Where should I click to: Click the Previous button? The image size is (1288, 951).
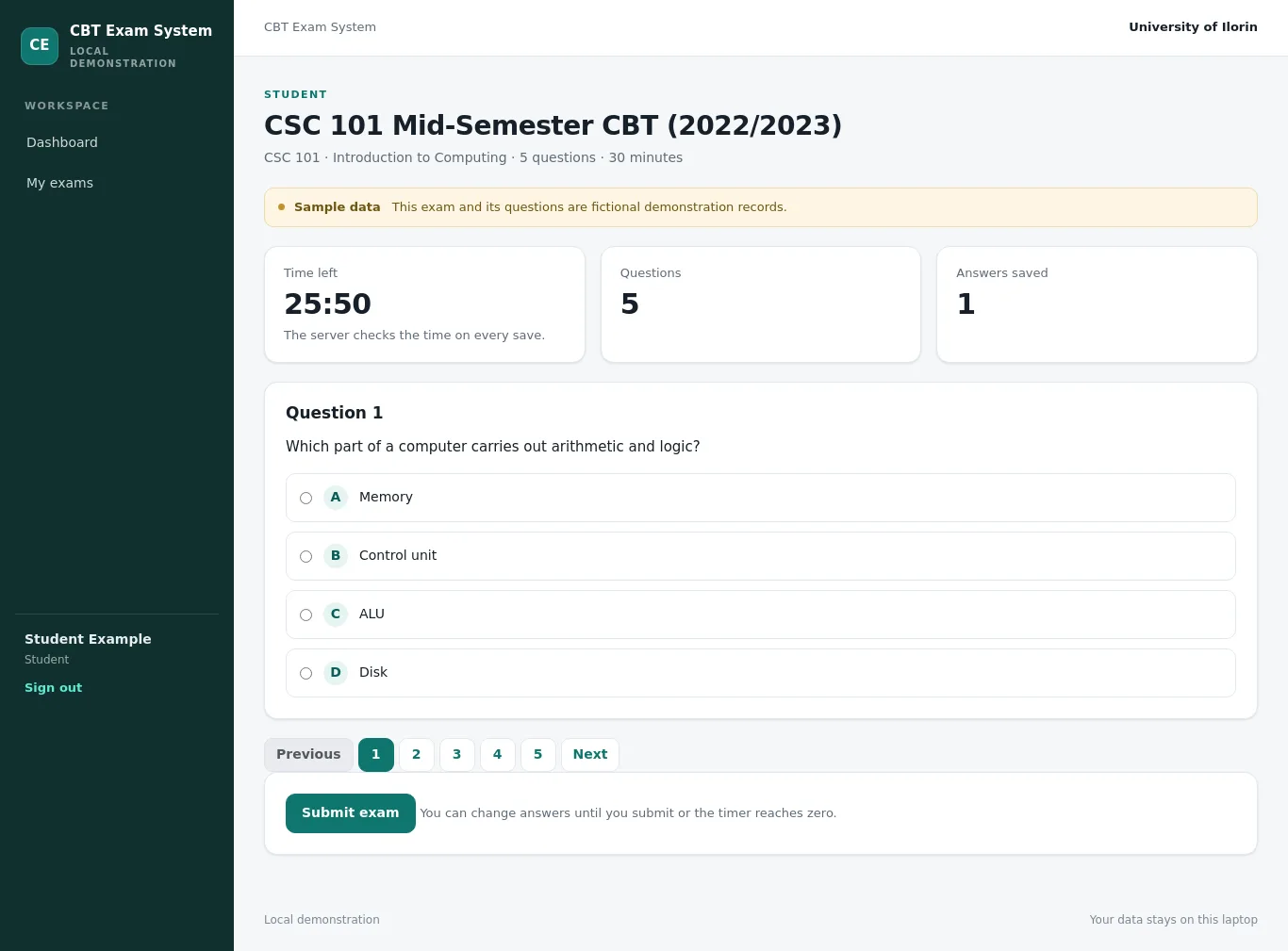click(x=308, y=755)
